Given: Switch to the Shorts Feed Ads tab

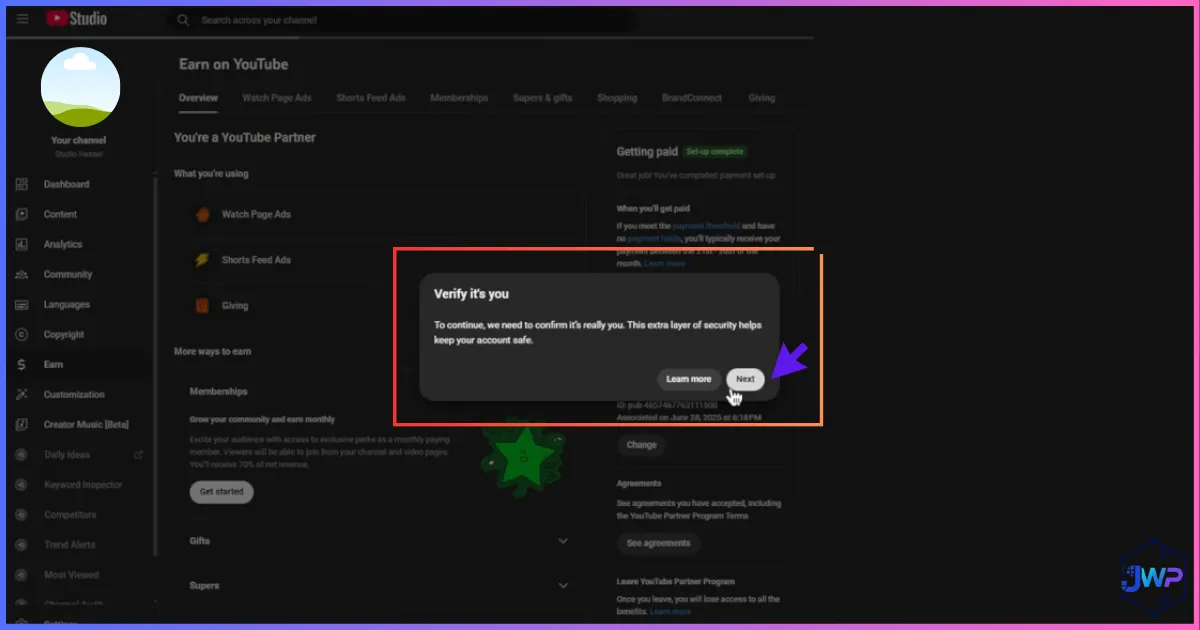Looking at the screenshot, I should [x=371, y=98].
